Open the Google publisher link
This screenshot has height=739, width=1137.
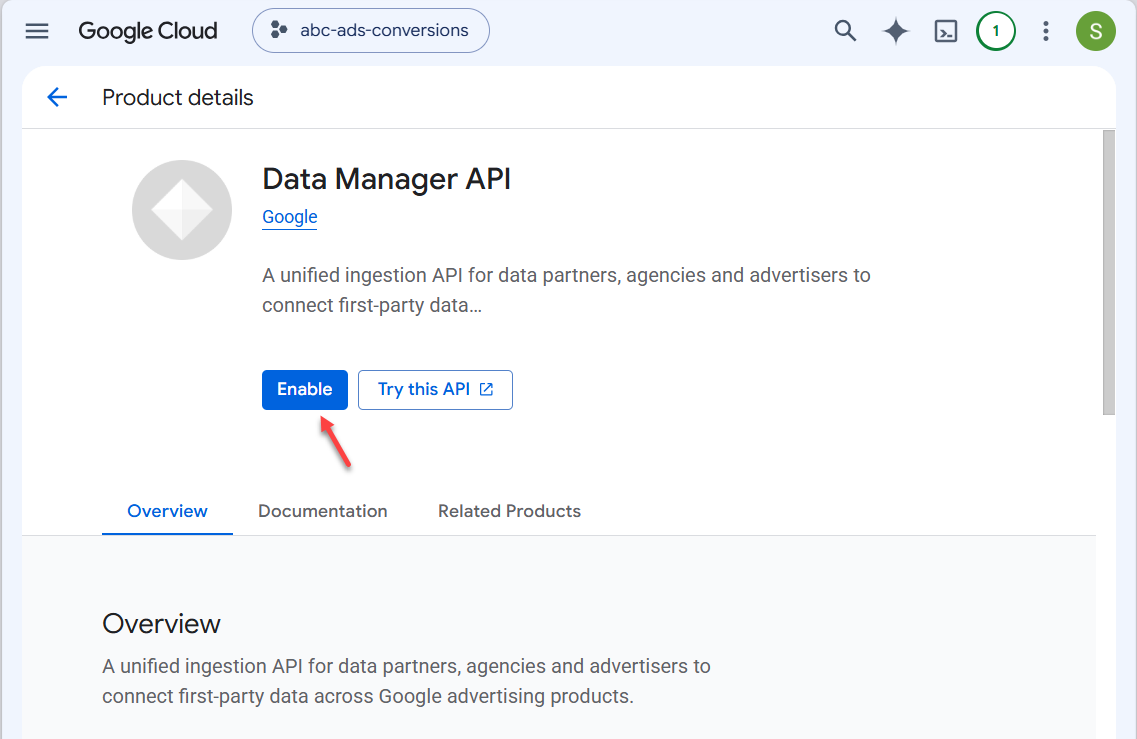[x=289, y=217]
